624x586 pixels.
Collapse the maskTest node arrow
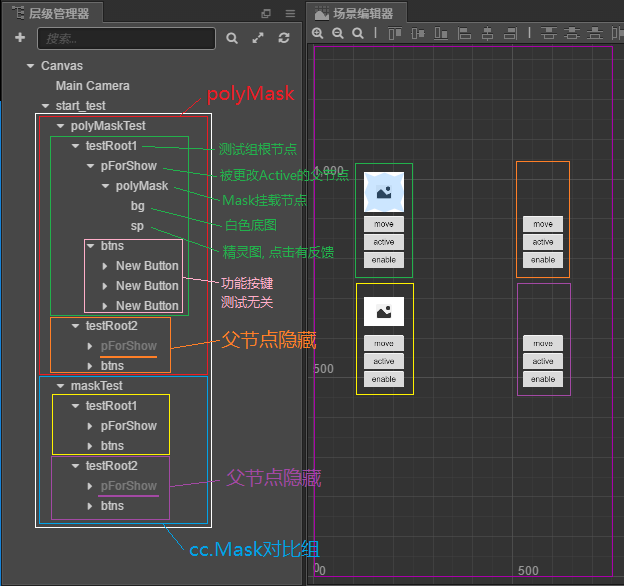[61, 386]
